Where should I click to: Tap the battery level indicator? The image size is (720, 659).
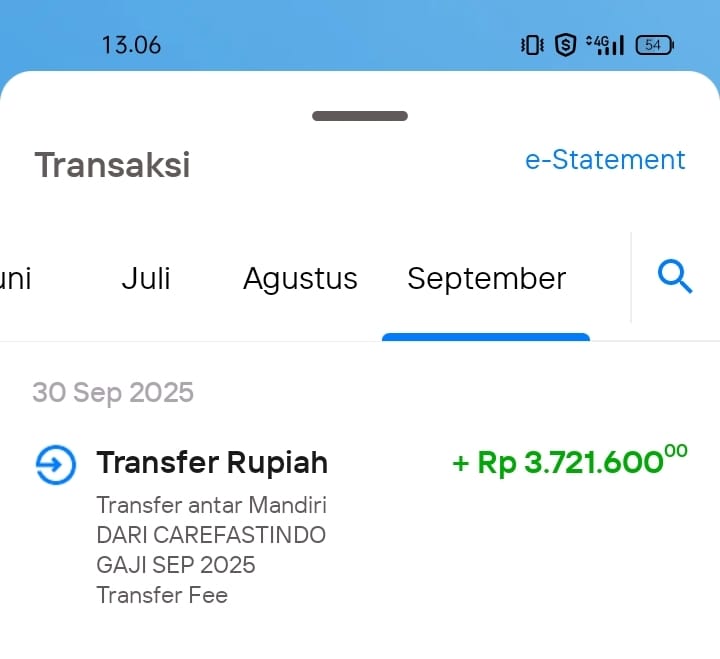pyautogui.click(x=655, y=45)
